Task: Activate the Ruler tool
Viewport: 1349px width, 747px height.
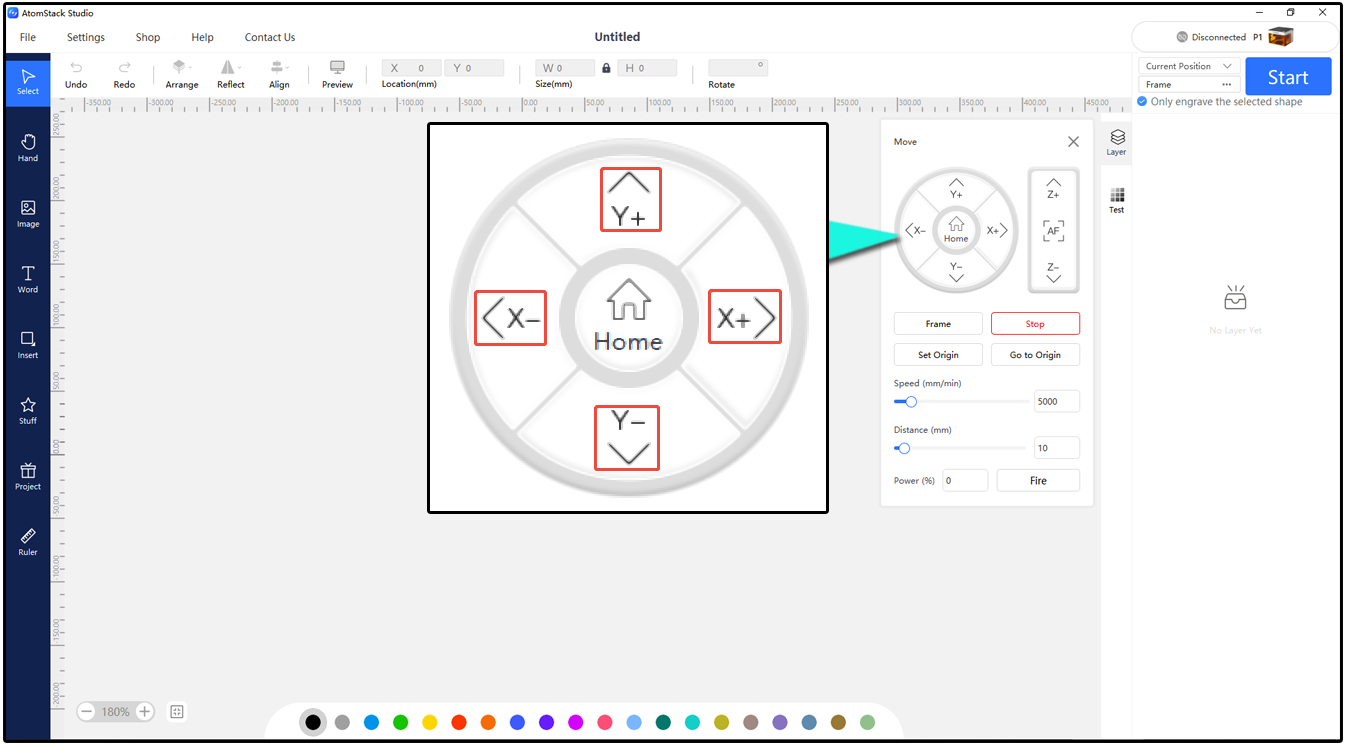Action: [x=28, y=542]
